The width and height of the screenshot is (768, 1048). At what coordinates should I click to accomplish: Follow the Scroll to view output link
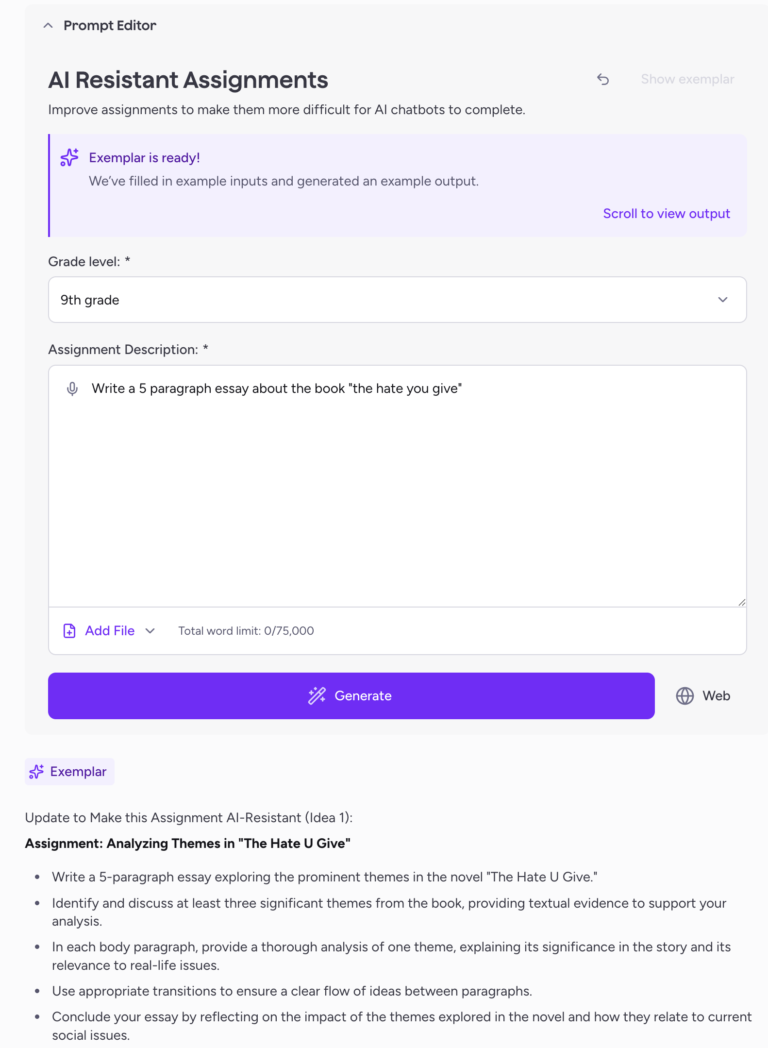(666, 213)
